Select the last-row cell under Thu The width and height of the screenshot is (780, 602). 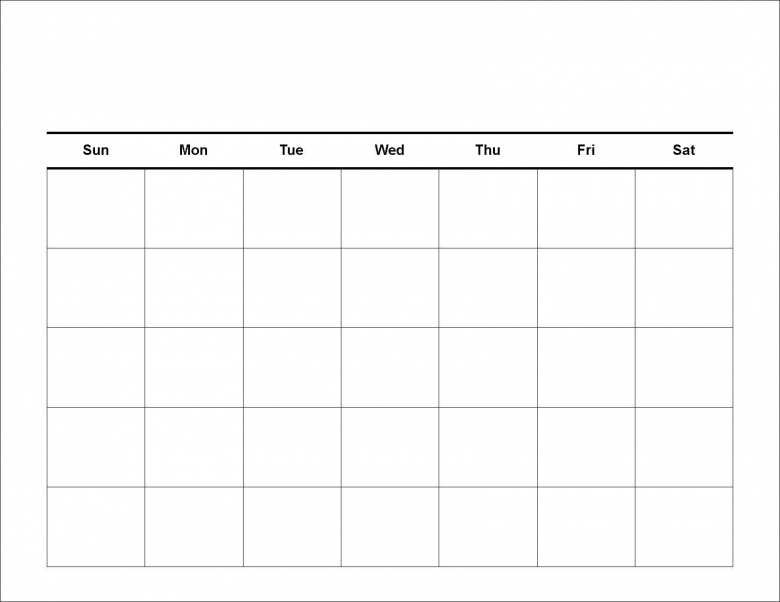488,527
